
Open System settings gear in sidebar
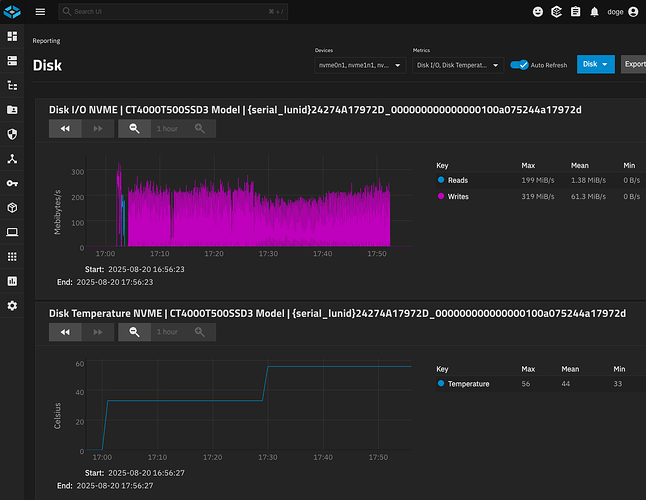tap(12, 306)
